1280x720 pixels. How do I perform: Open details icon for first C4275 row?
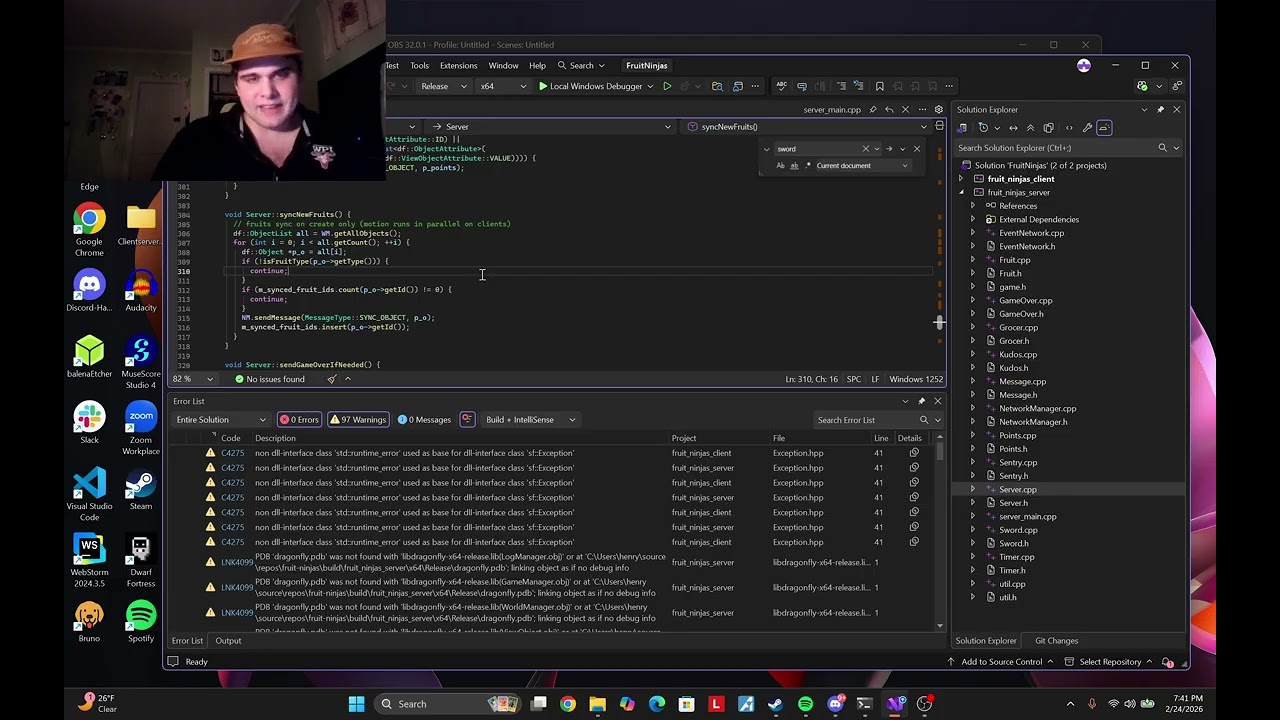(914, 453)
